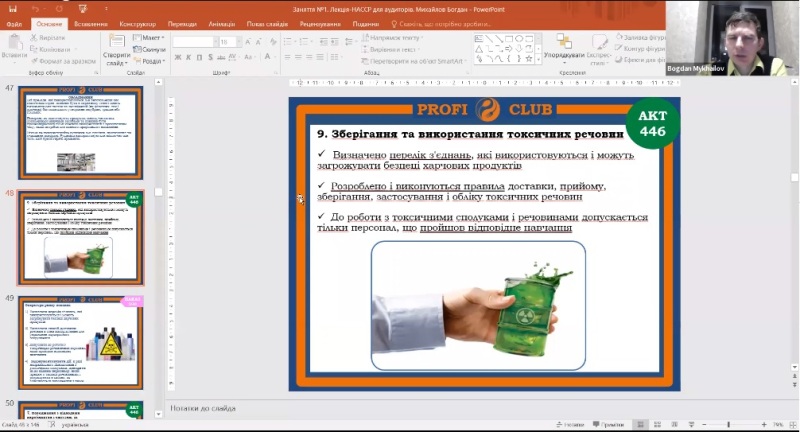Screen dimensions: 800x432
Task: Justify text alignment icon
Action: click(x=320, y=57)
